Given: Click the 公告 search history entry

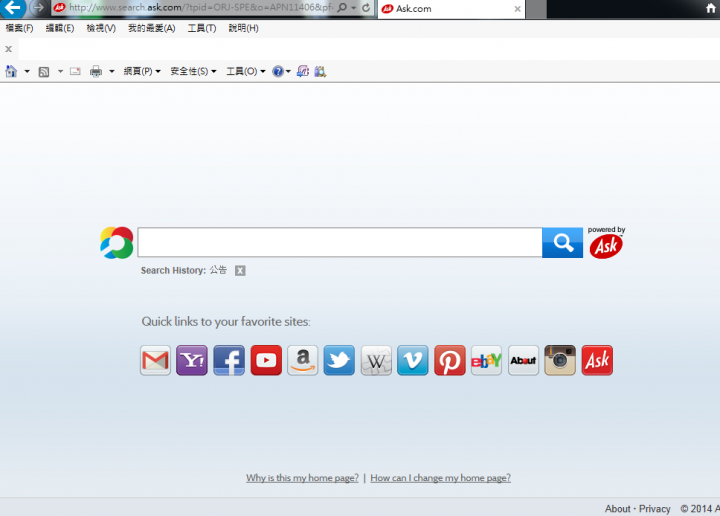Looking at the screenshot, I should [218, 270].
